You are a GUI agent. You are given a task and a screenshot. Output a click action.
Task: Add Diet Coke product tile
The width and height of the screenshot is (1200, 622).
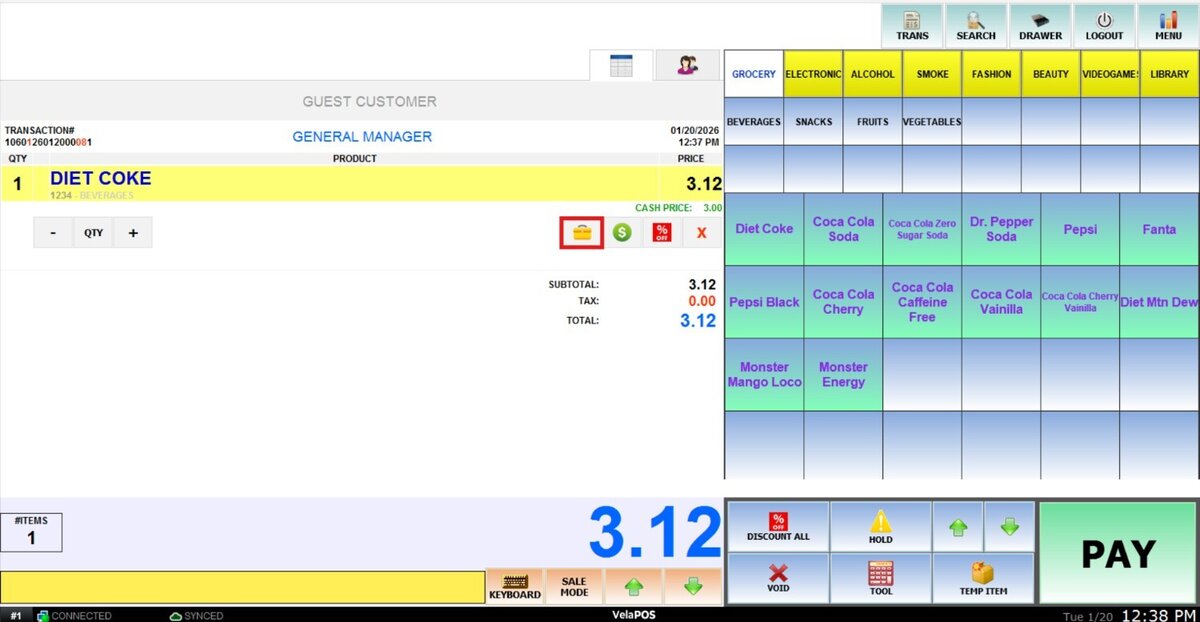[764, 229]
